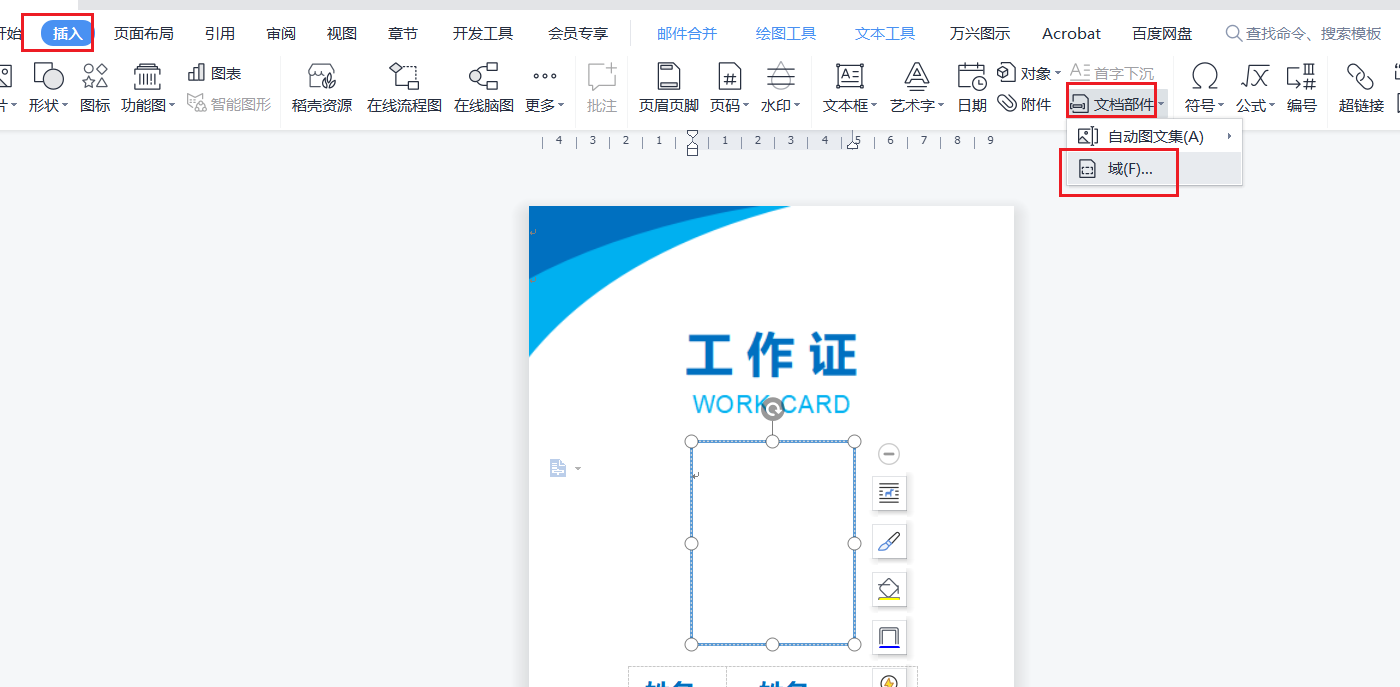Click the floating shape fill bucket icon
This screenshot has height=687, width=1400.
point(889,589)
